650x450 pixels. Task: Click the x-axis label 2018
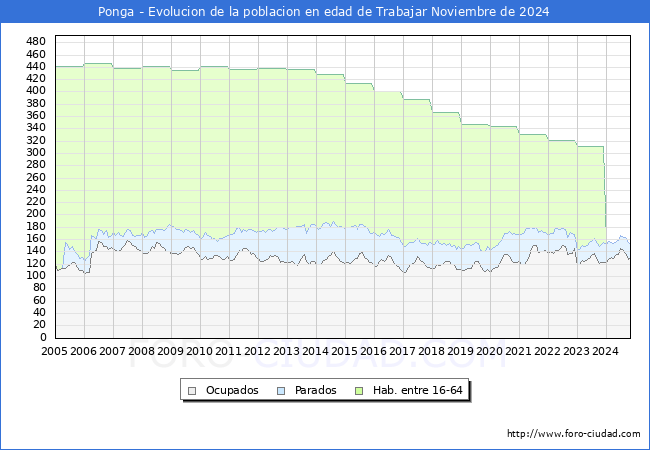(x=432, y=351)
